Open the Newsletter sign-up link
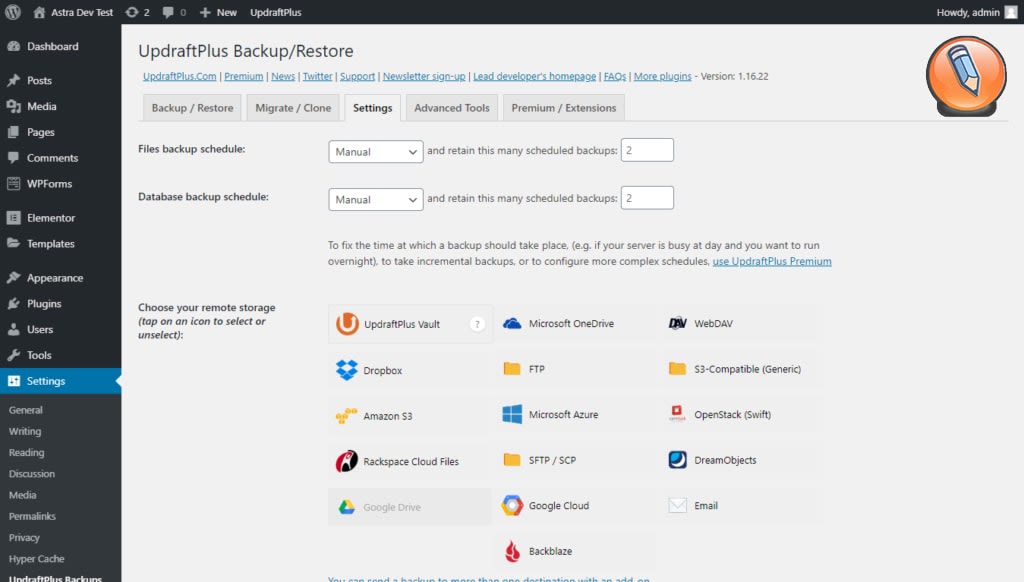The height and width of the screenshot is (582, 1024). 424,76
